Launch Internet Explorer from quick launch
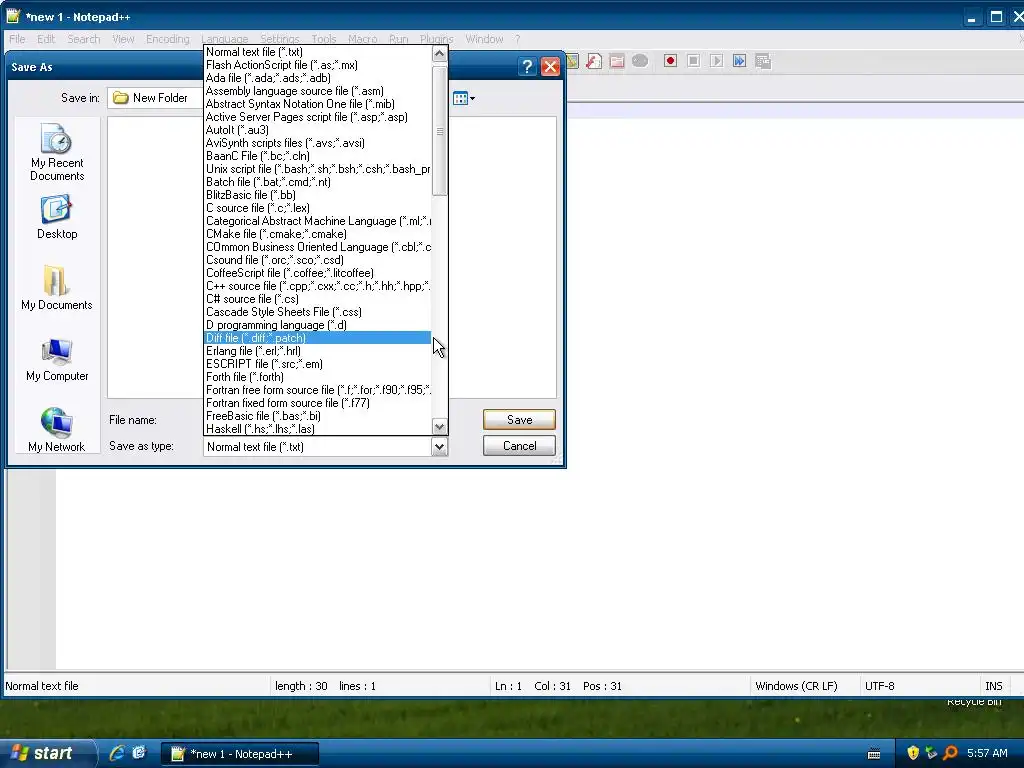The height and width of the screenshot is (768, 1024). tap(117, 753)
